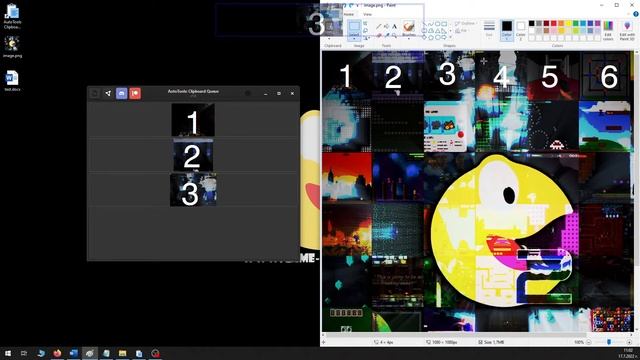This screenshot has width=640, height=360.
Task: Choose the Magnifier tool in Paint
Action: [x=394, y=36]
